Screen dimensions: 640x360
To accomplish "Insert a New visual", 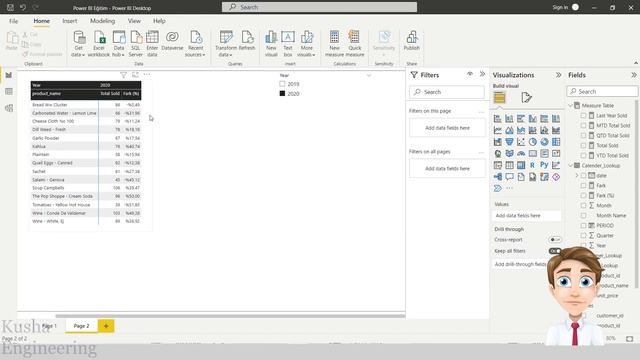I will coord(271,44).
